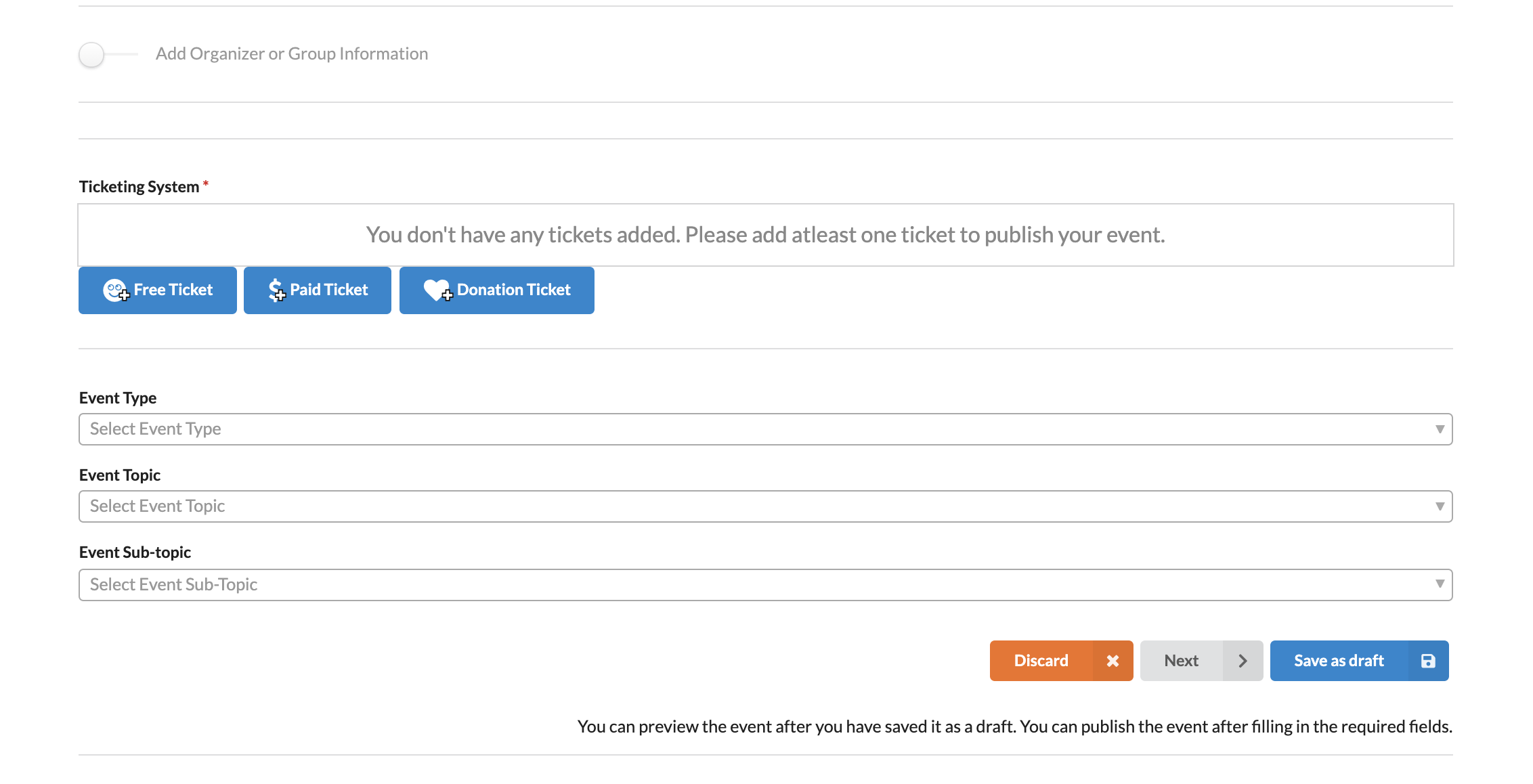Click the Next button

point(1201,661)
